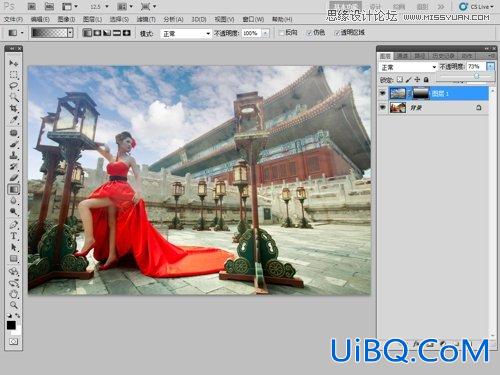Open the Filter (滤镜) menu
Image resolution: width=500 pixels, height=375 pixels.
pos(146,19)
